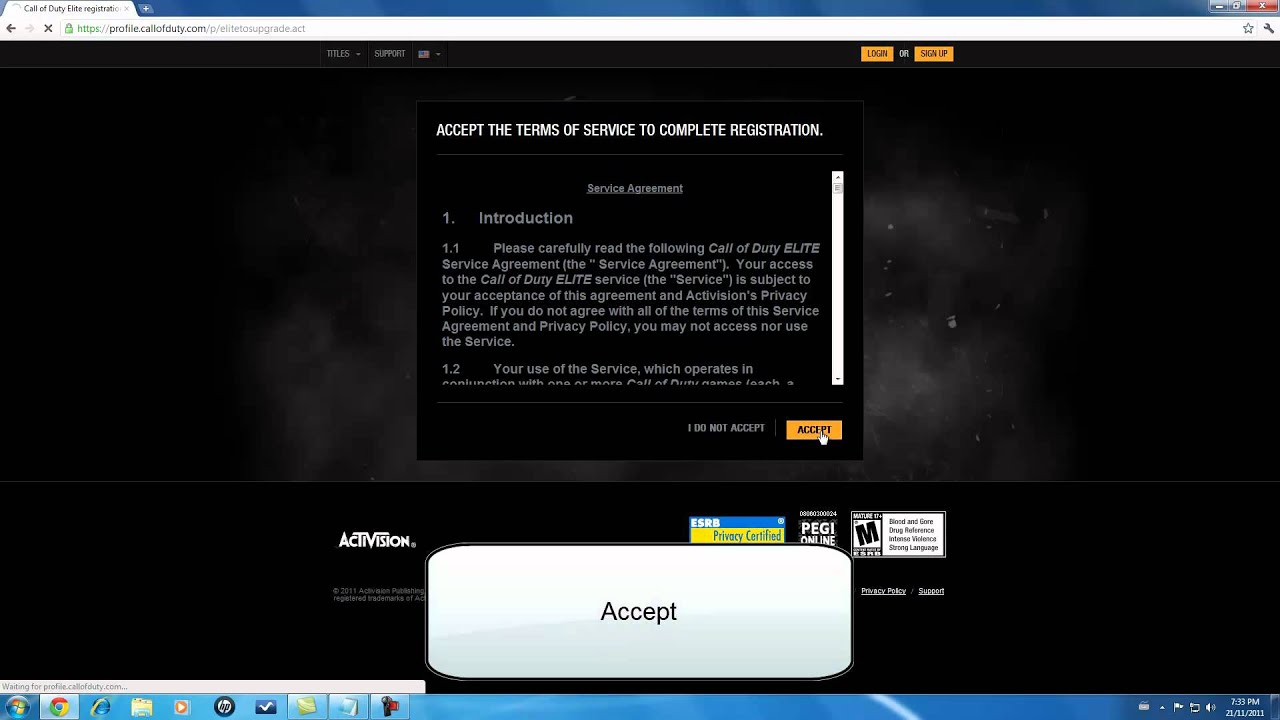Open HP taskbar icon

pyautogui.click(x=224, y=707)
